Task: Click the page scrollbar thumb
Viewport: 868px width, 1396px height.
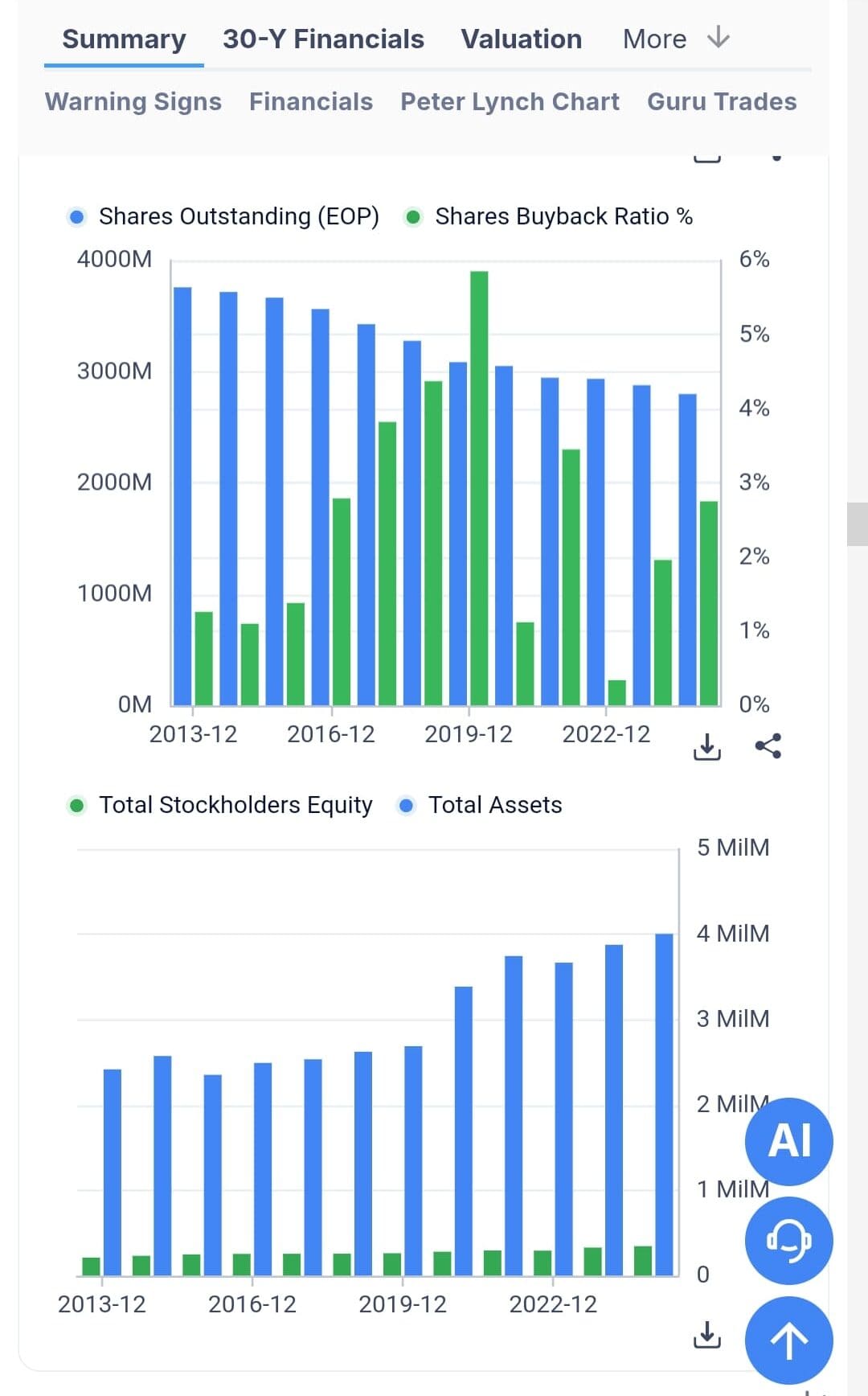Action: 858,524
